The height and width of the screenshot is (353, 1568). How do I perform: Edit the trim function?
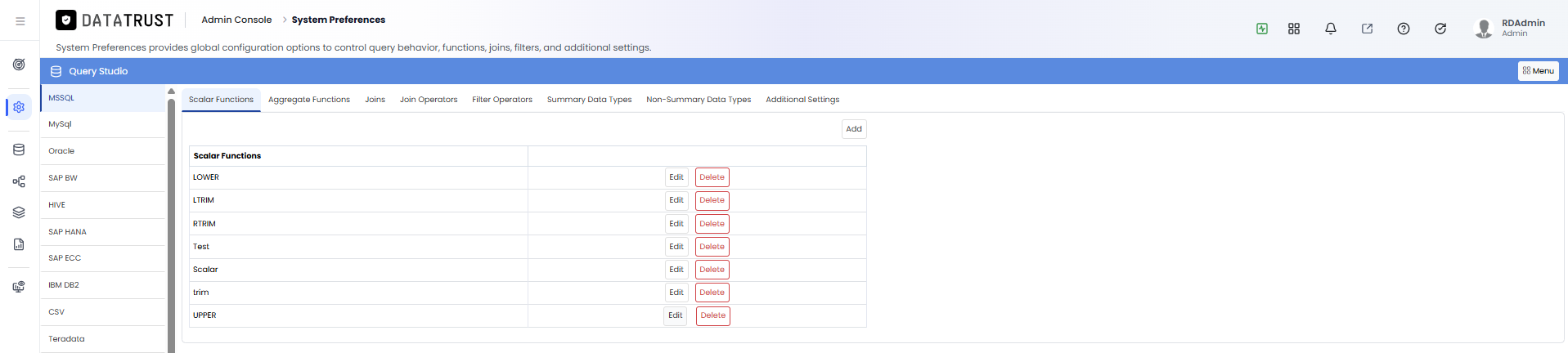pyautogui.click(x=676, y=293)
